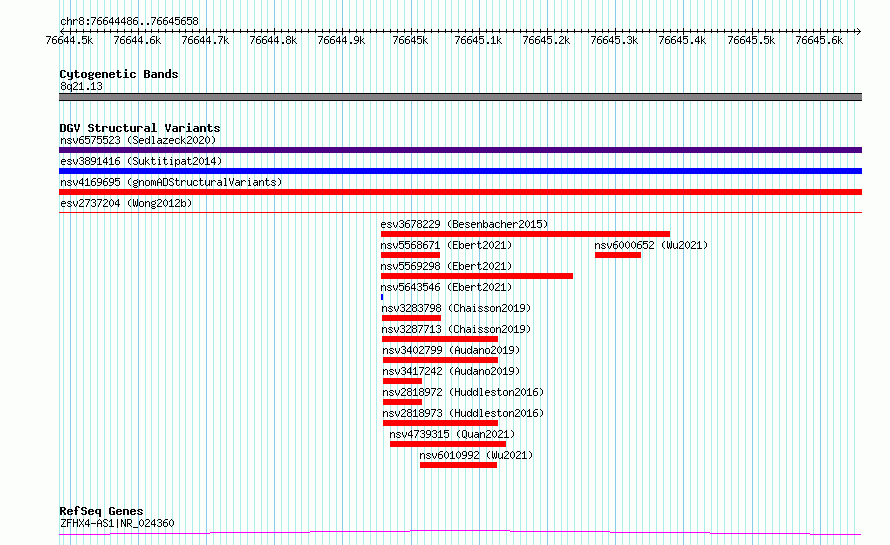Click the thin red esv2737204 variant line
The image size is (890, 545).
pos(460,213)
